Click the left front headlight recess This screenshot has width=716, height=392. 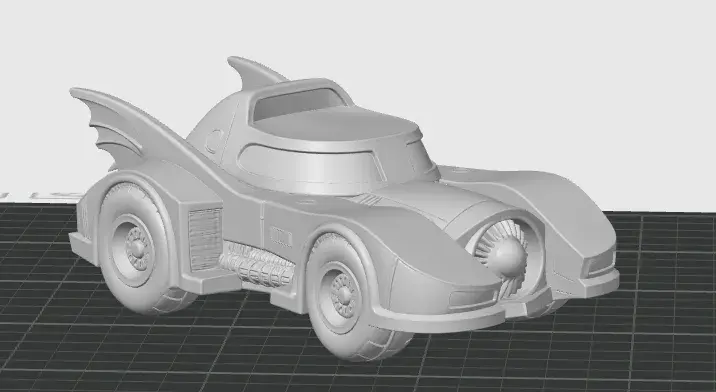click(x=473, y=298)
